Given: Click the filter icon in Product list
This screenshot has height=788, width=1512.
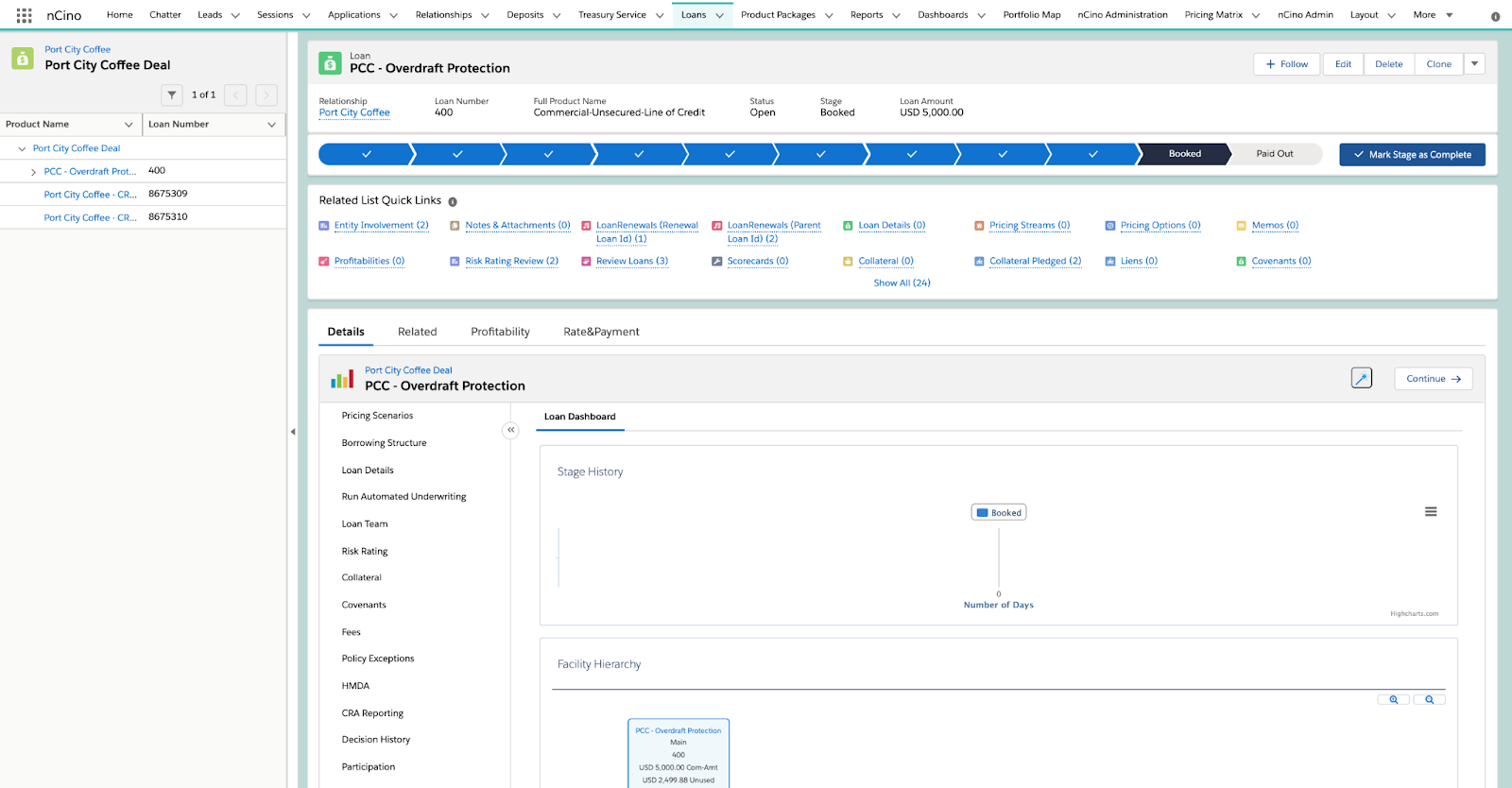Looking at the screenshot, I should [172, 94].
